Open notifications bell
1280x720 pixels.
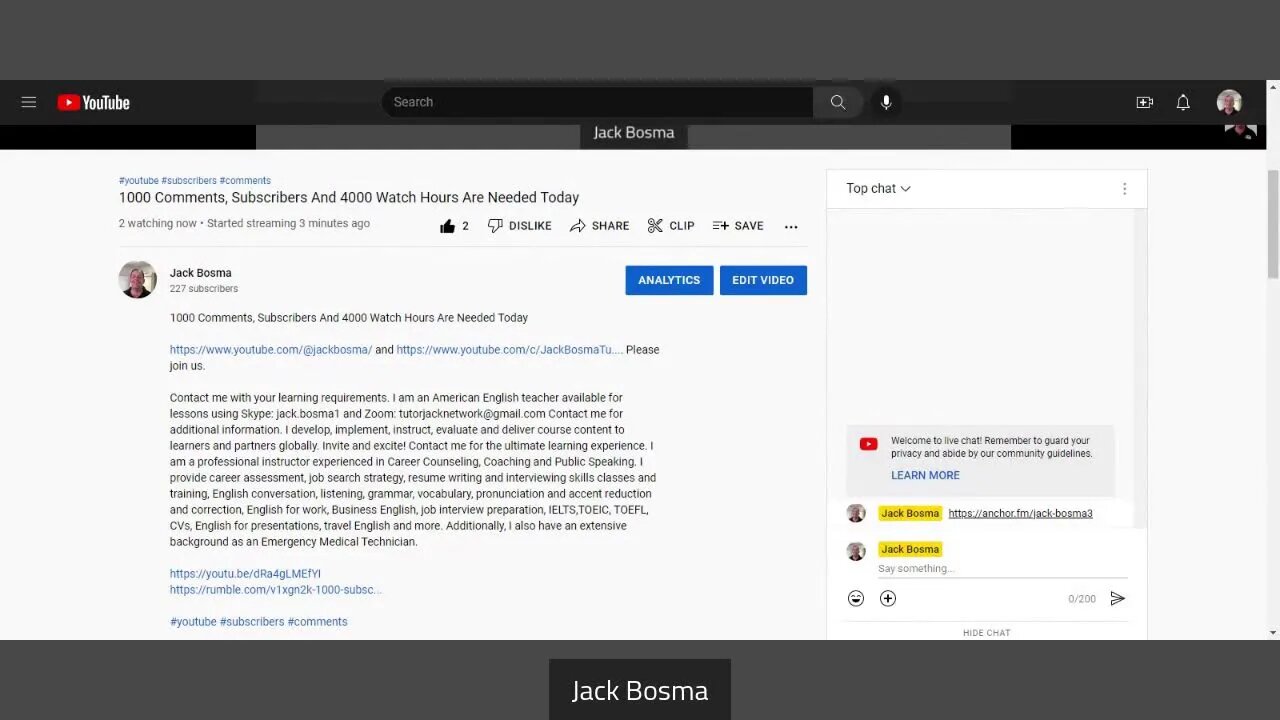(x=1183, y=102)
